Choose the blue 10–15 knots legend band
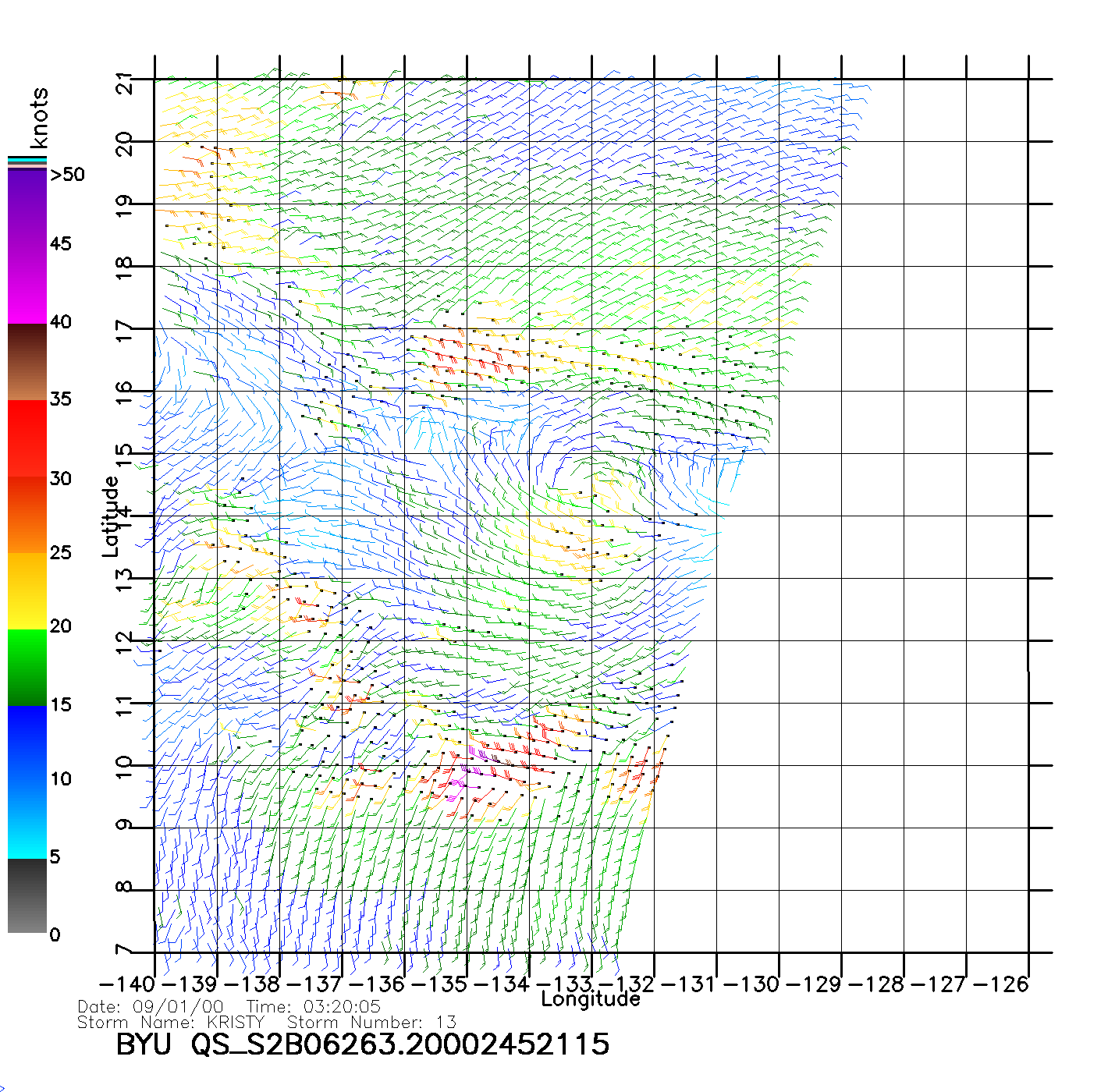Viewport: 1108px width, 1092px height. point(27,743)
